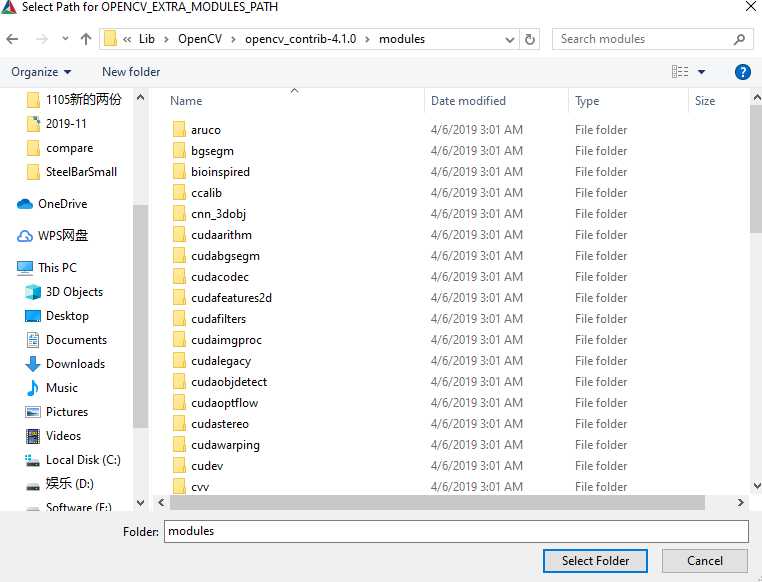Open the Organize menu
This screenshot has width=762, height=582.
coord(41,72)
